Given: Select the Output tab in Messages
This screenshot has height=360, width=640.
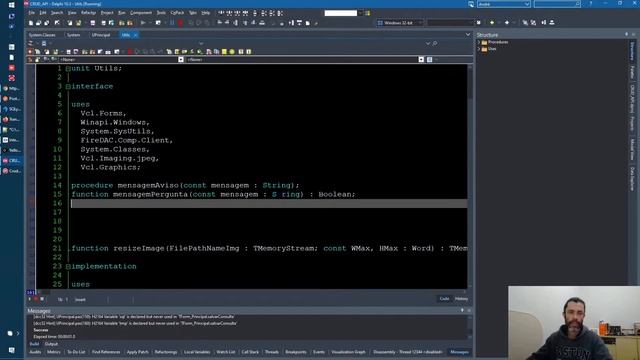Looking at the screenshot, I should click(x=51, y=344).
